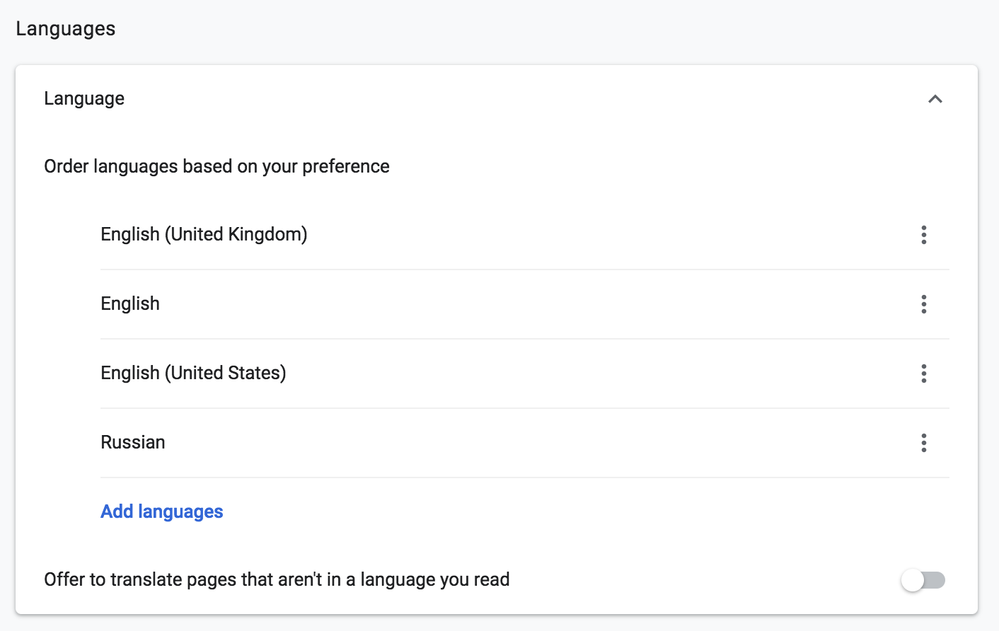Select the Russian row in the language list

point(133,442)
